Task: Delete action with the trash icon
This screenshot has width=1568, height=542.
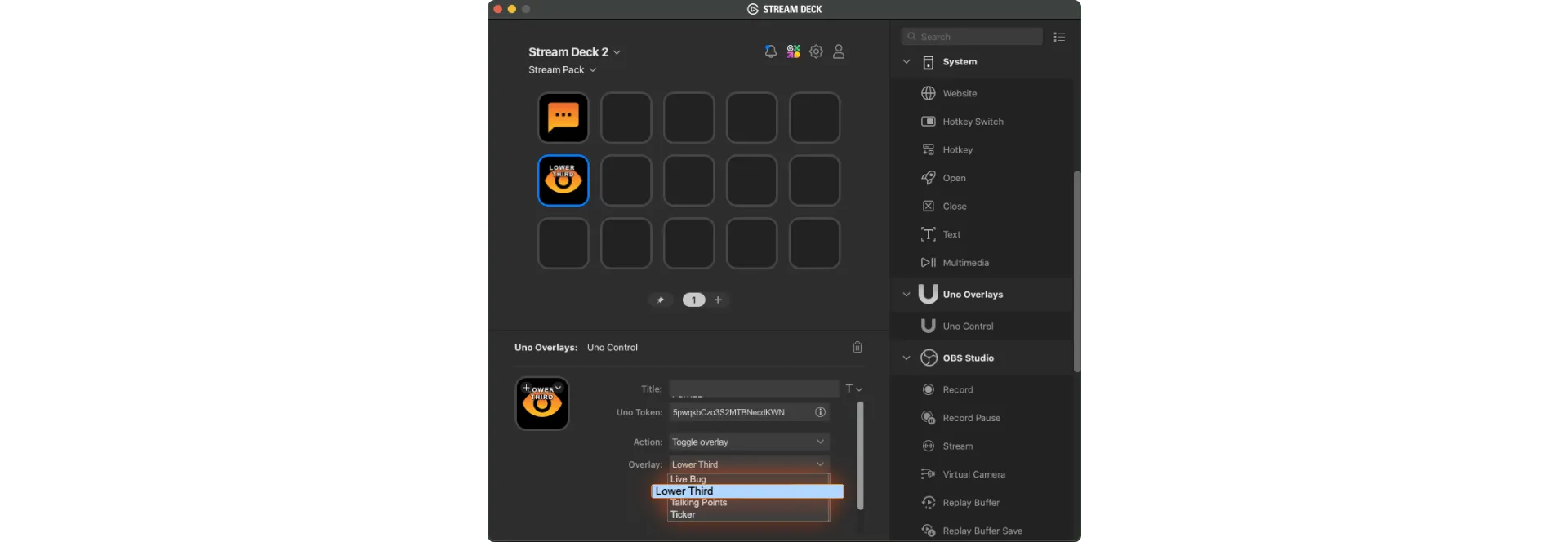Action: pyautogui.click(x=857, y=347)
